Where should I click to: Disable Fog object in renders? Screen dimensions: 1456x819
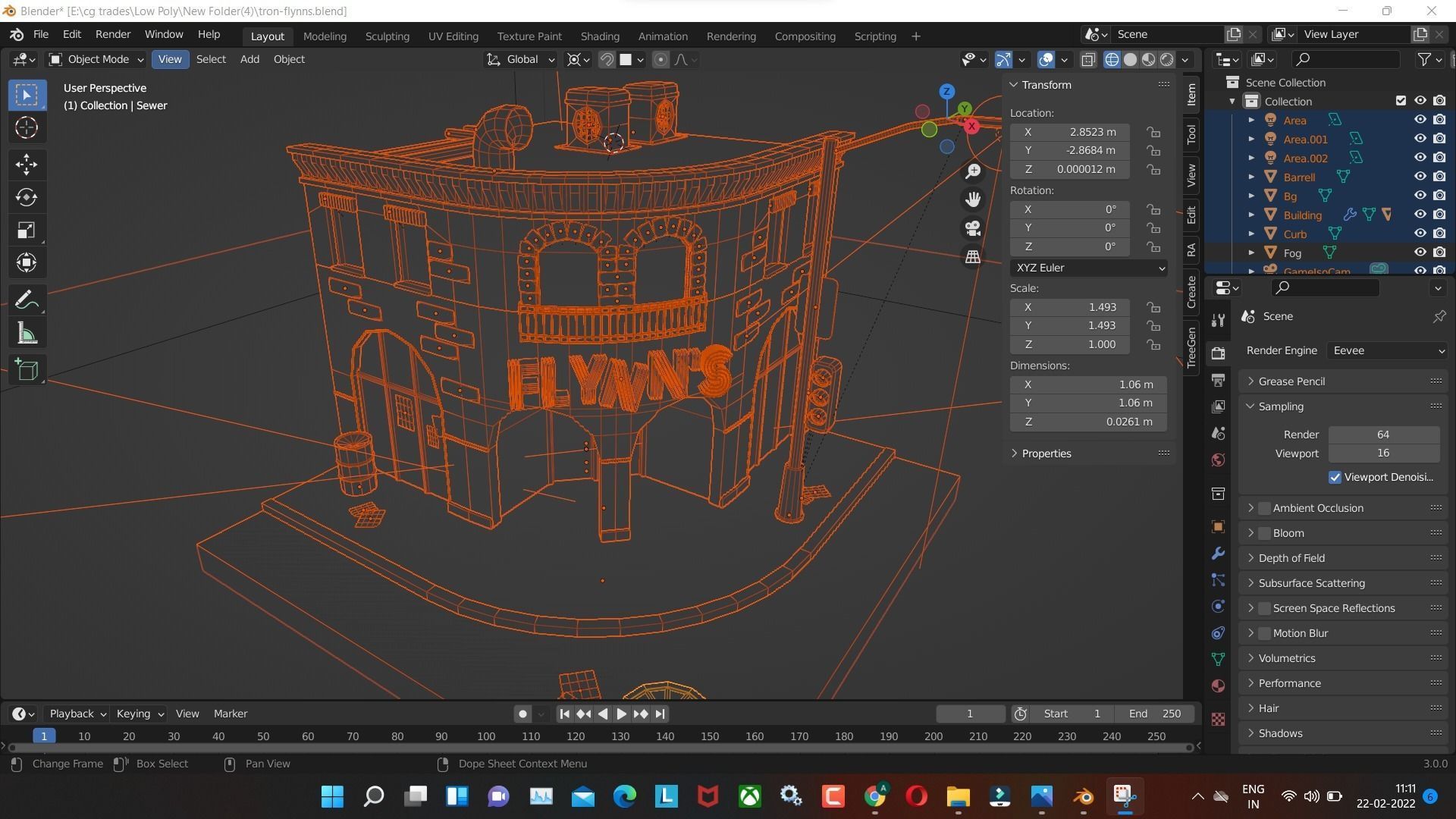point(1439,253)
